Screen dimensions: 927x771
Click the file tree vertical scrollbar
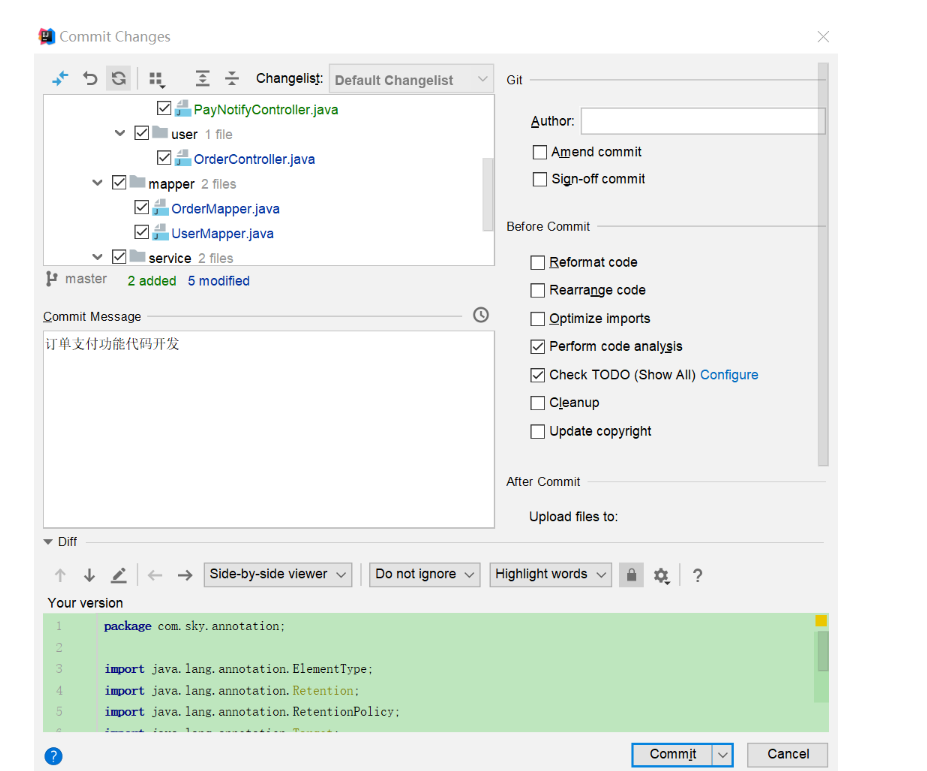[488, 194]
